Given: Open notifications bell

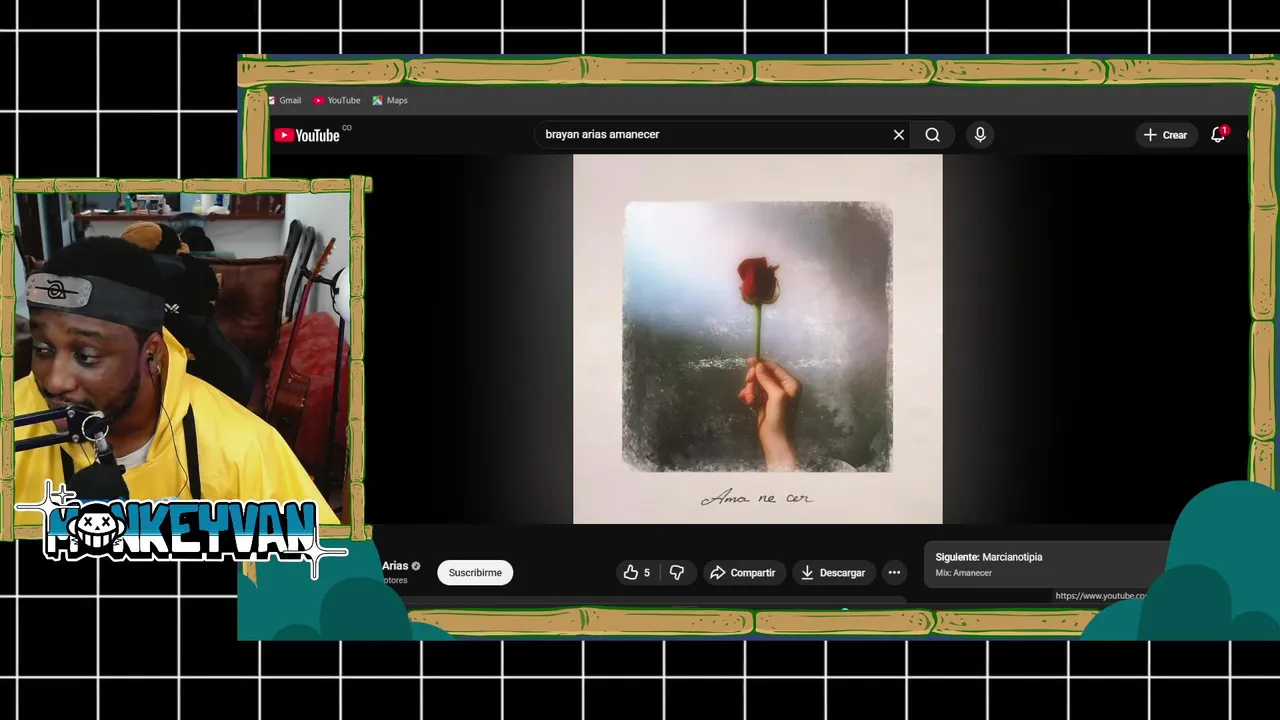Looking at the screenshot, I should 1218,135.
